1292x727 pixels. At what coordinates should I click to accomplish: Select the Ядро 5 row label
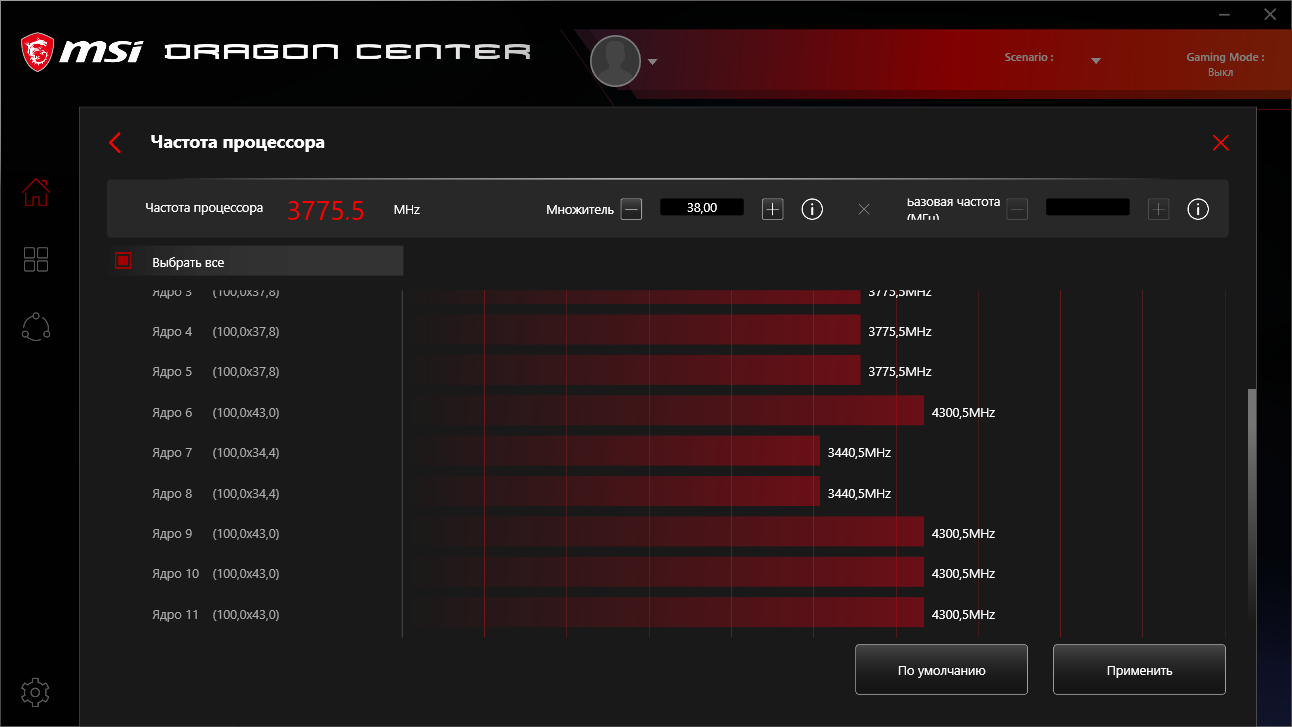(x=172, y=372)
